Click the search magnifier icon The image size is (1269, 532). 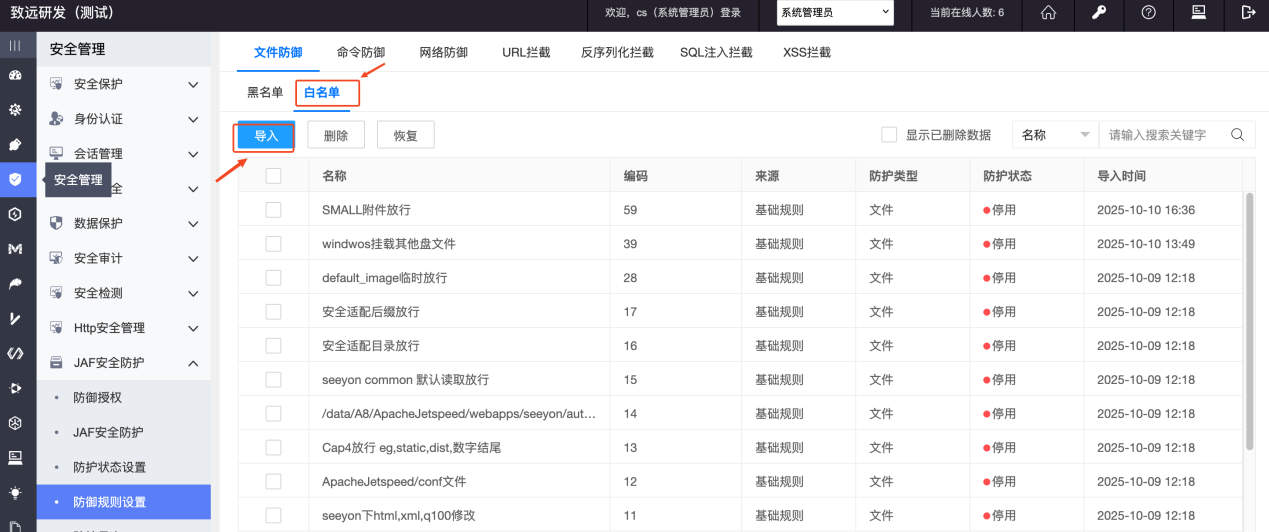pos(1237,135)
